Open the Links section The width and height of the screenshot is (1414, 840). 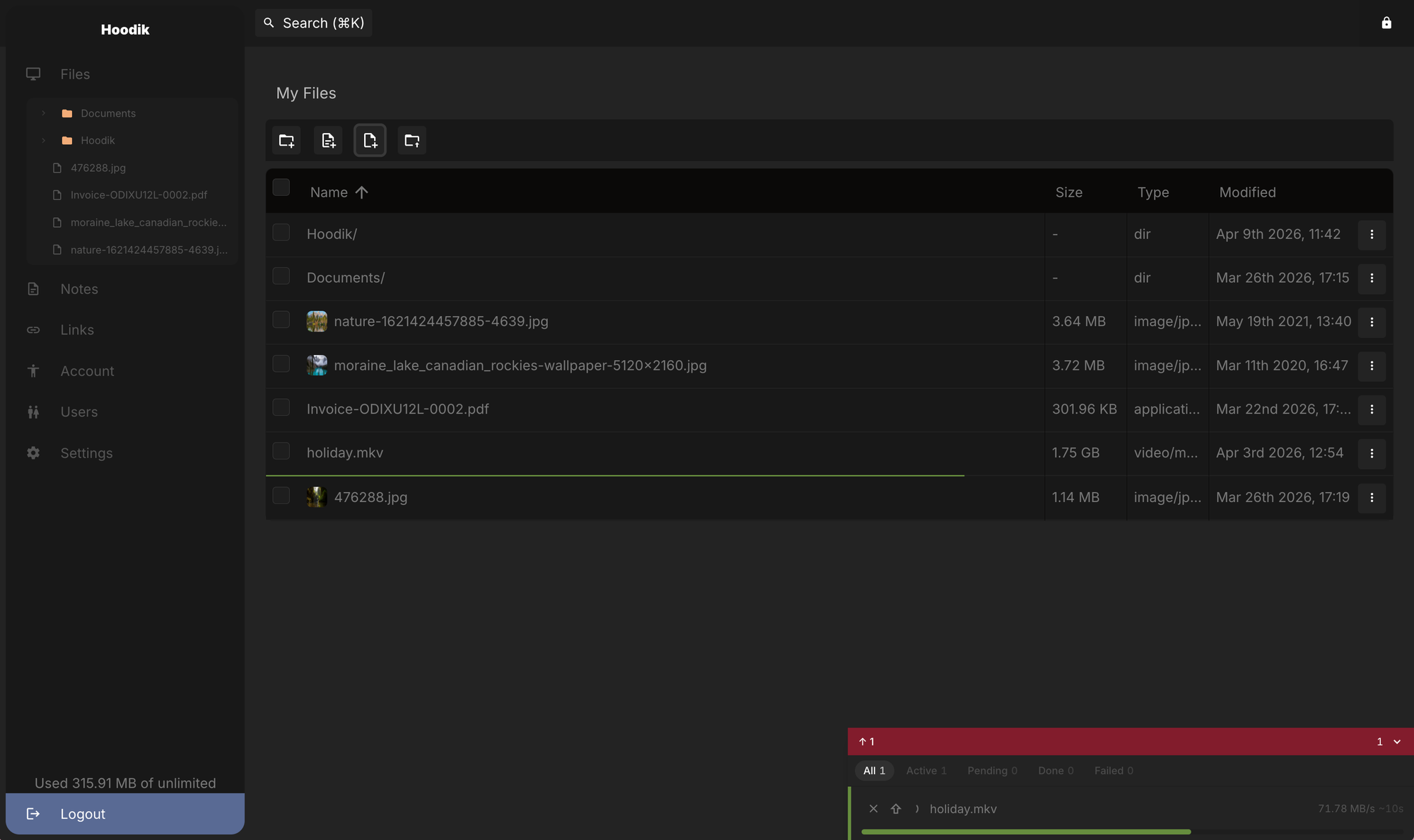[77, 330]
